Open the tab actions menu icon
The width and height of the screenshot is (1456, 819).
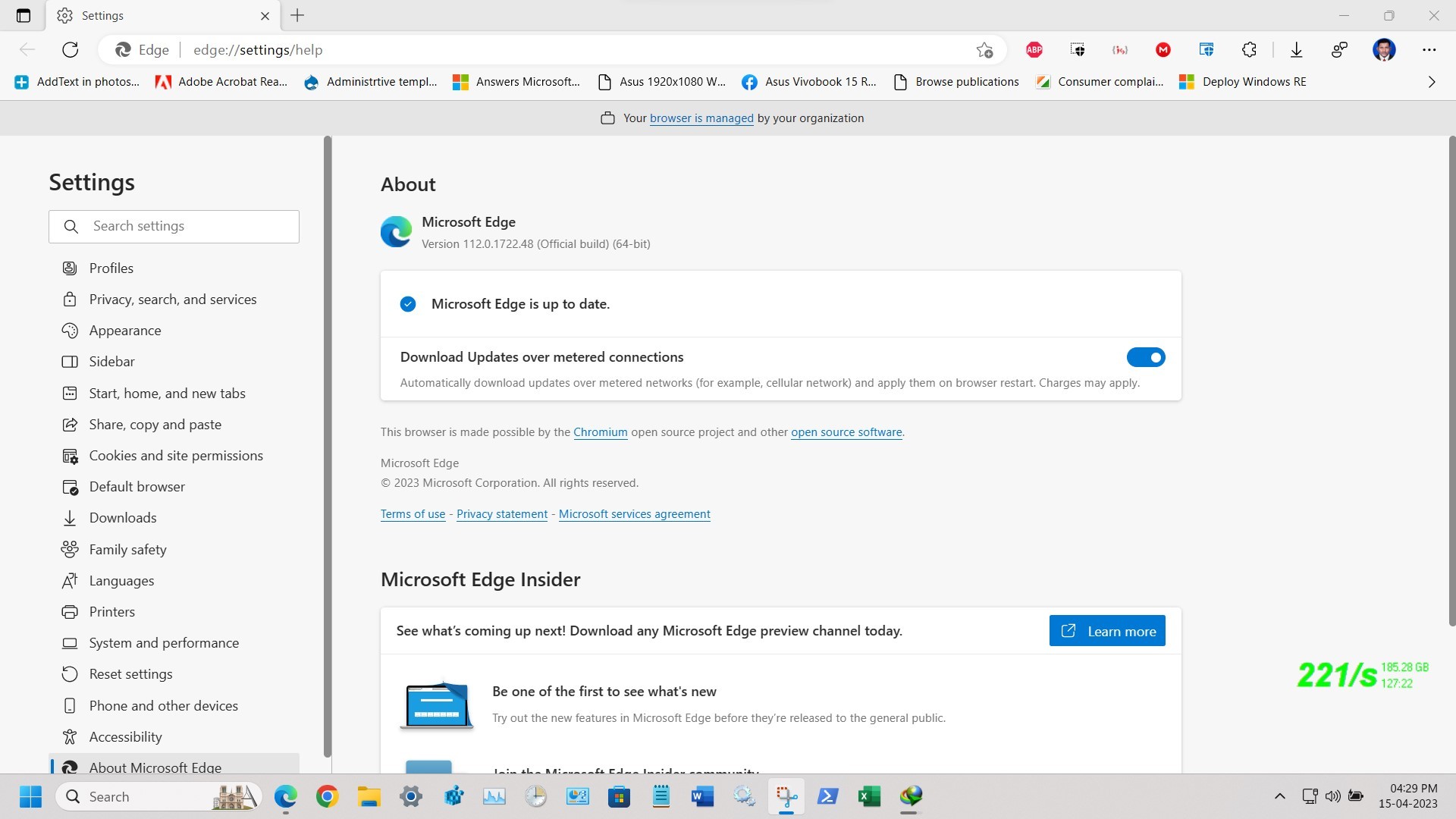[x=24, y=15]
